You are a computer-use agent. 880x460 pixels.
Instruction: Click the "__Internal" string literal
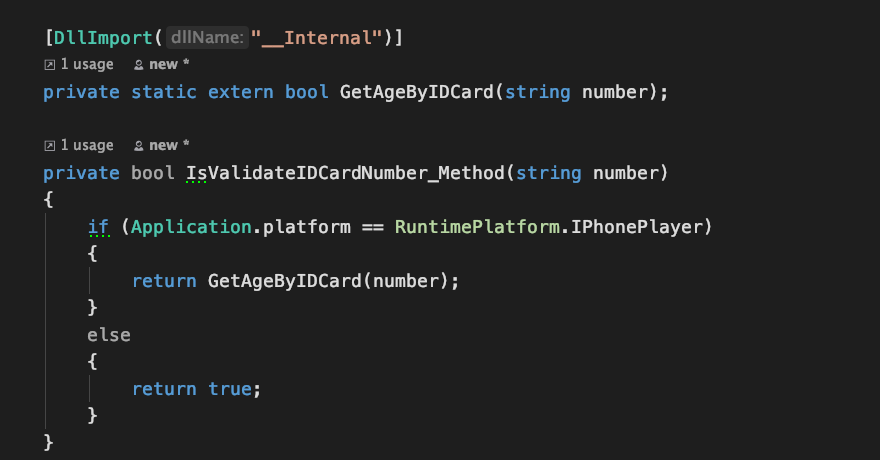[x=317, y=38]
